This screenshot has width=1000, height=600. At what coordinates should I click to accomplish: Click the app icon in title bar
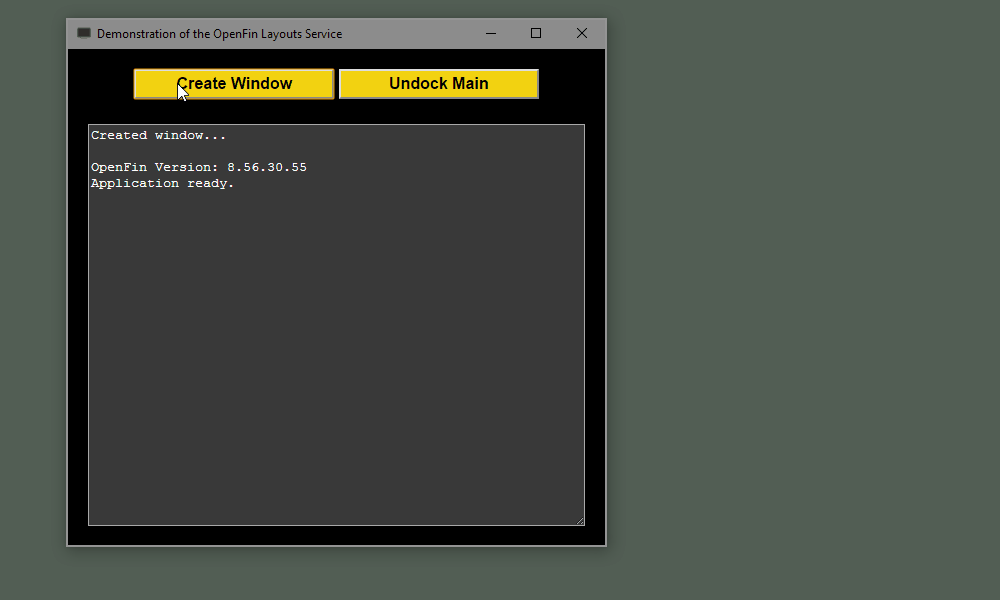point(84,33)
